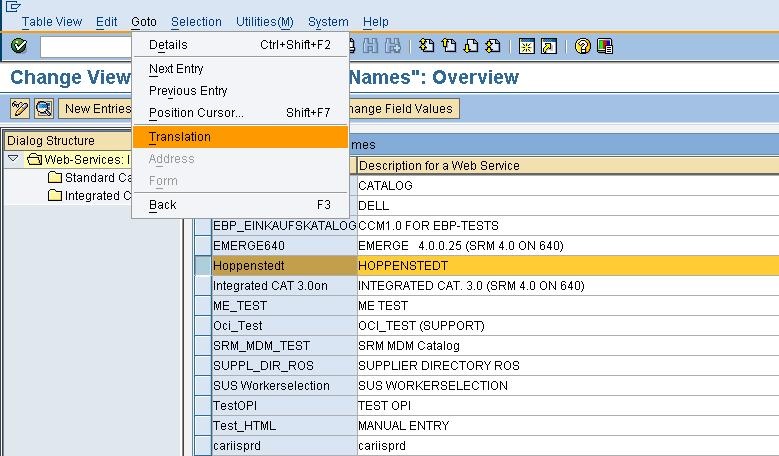
Task: Mark the SUPPL_DIR_ROS row selector
Action: point(203,366)
